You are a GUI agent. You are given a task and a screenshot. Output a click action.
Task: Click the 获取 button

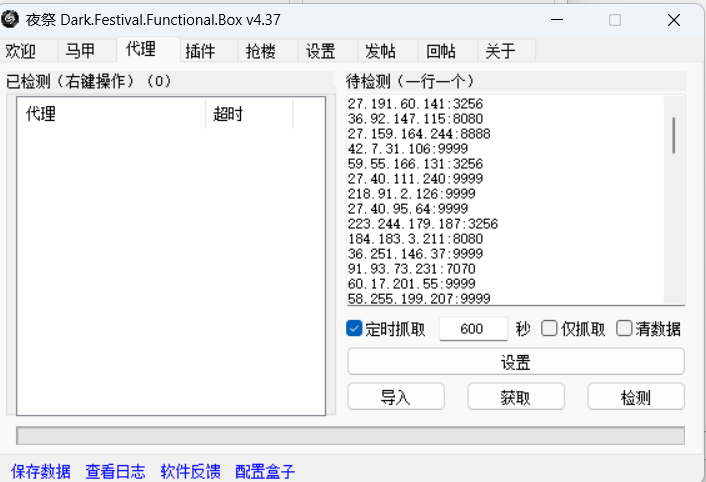coord(516,397)
